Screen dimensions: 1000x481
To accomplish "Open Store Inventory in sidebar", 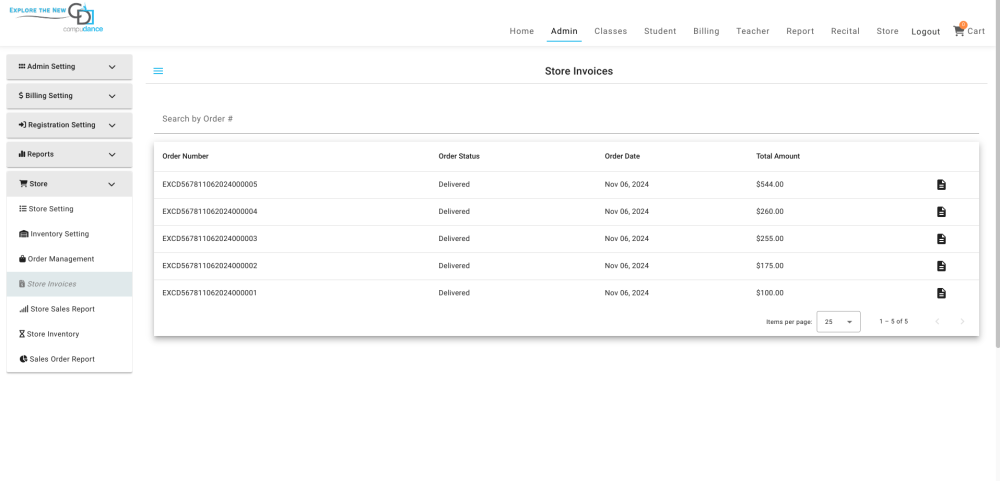I will click(70, 334).
